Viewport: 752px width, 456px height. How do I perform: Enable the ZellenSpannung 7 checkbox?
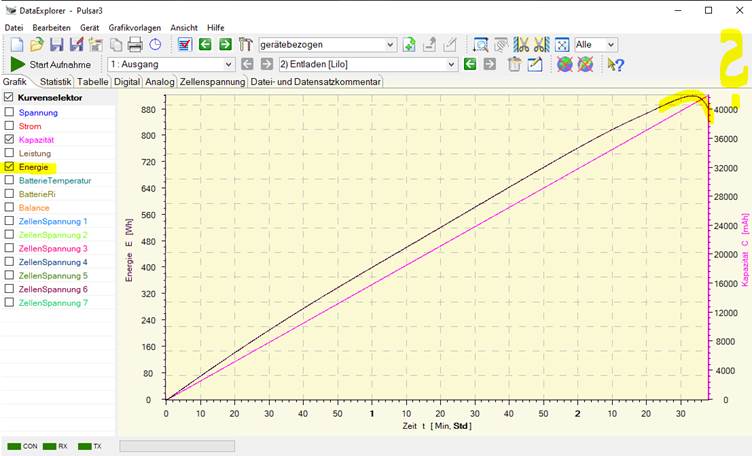(x=9, y=302)
